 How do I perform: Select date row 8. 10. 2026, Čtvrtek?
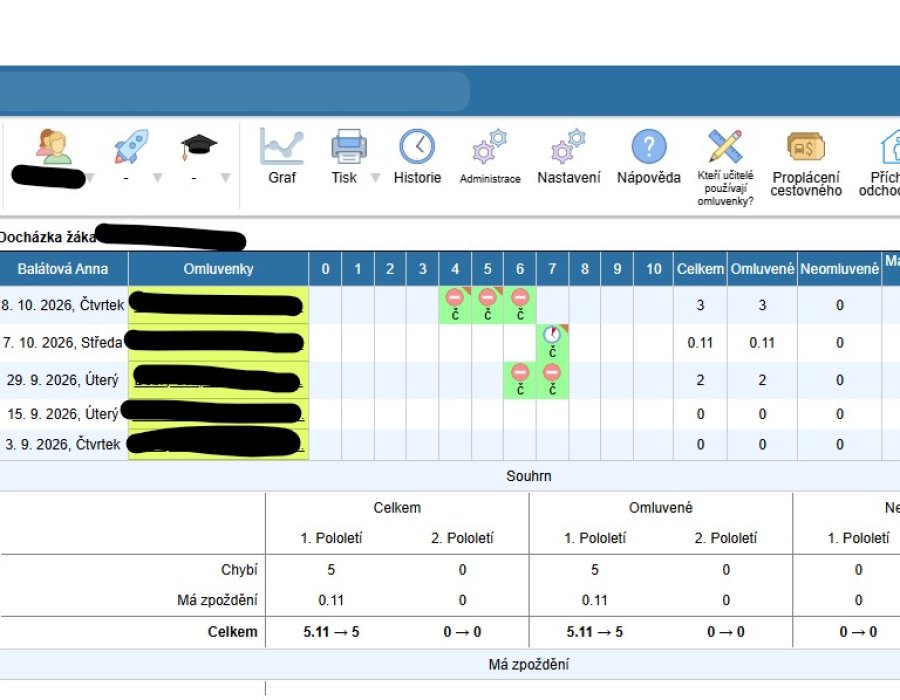point(63,305)
